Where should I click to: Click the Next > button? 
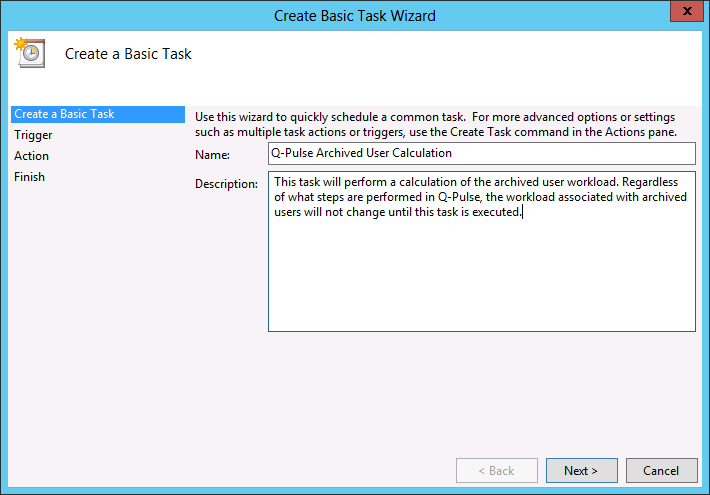click(581, 471)
